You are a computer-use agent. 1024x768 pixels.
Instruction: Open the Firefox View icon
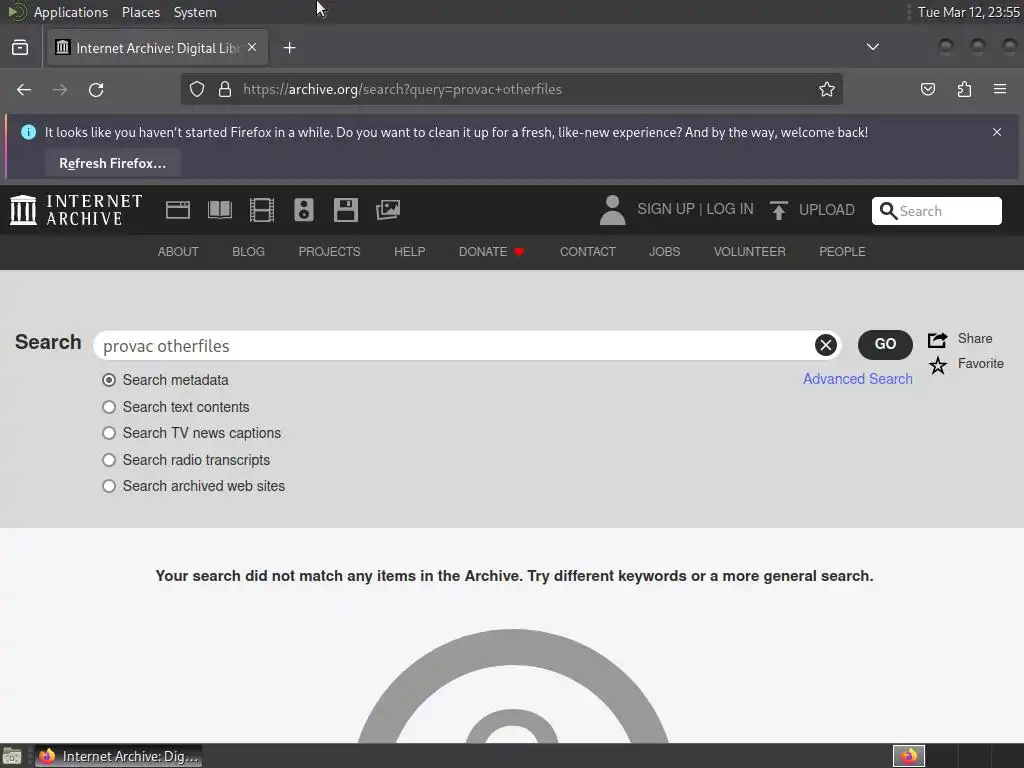(20, 48)
